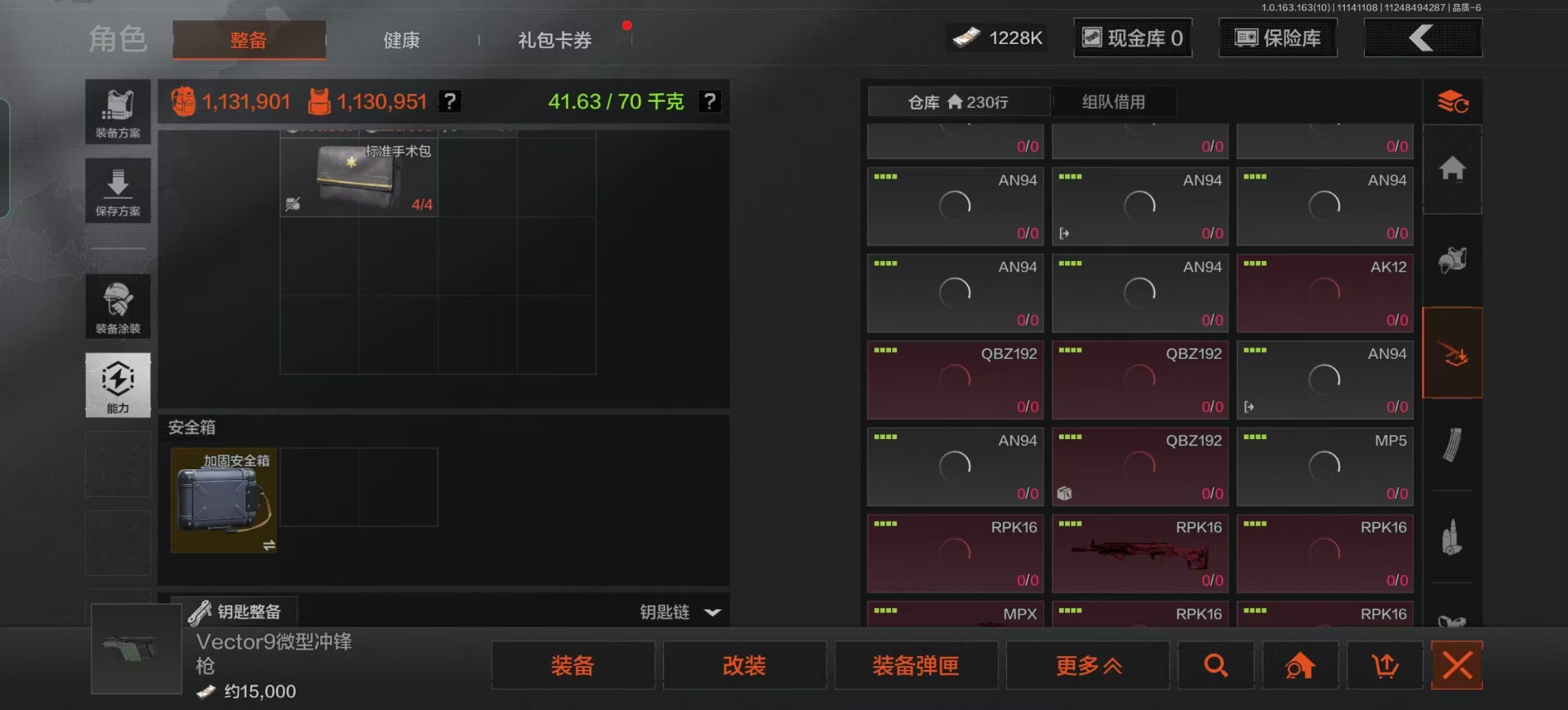The image size is (1568, 710).
Task: Click the search magnifier button
Action: [1215, 665]
